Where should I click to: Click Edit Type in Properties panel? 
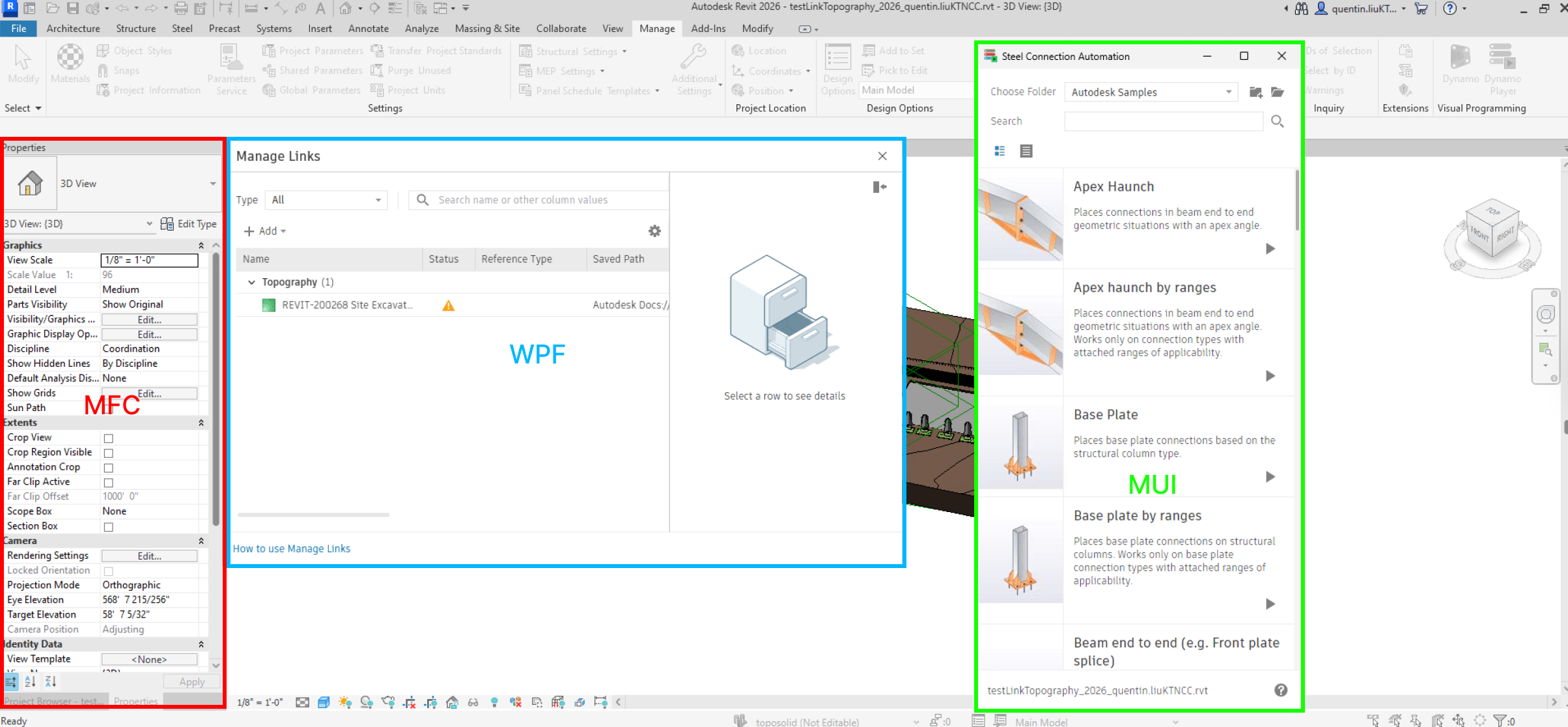[189, 224]
